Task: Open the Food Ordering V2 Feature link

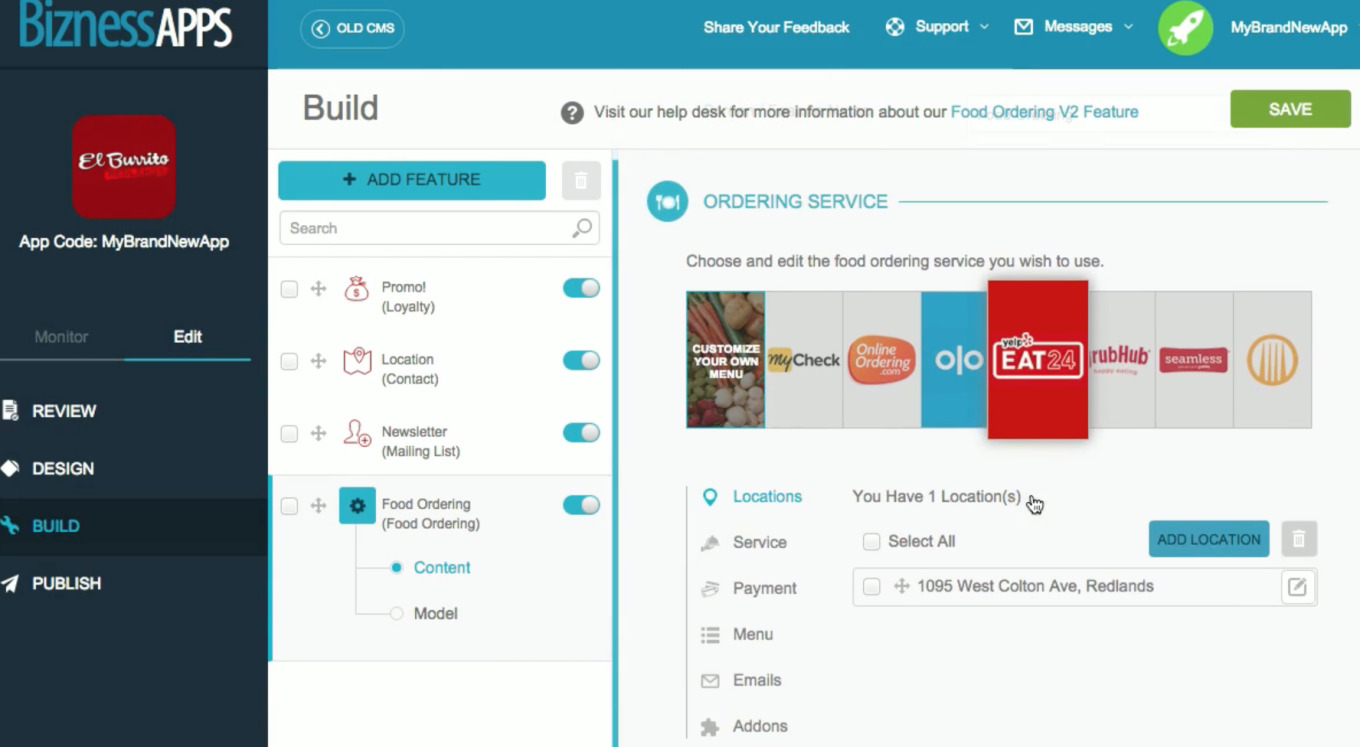Action: (x=1044, y=112)
